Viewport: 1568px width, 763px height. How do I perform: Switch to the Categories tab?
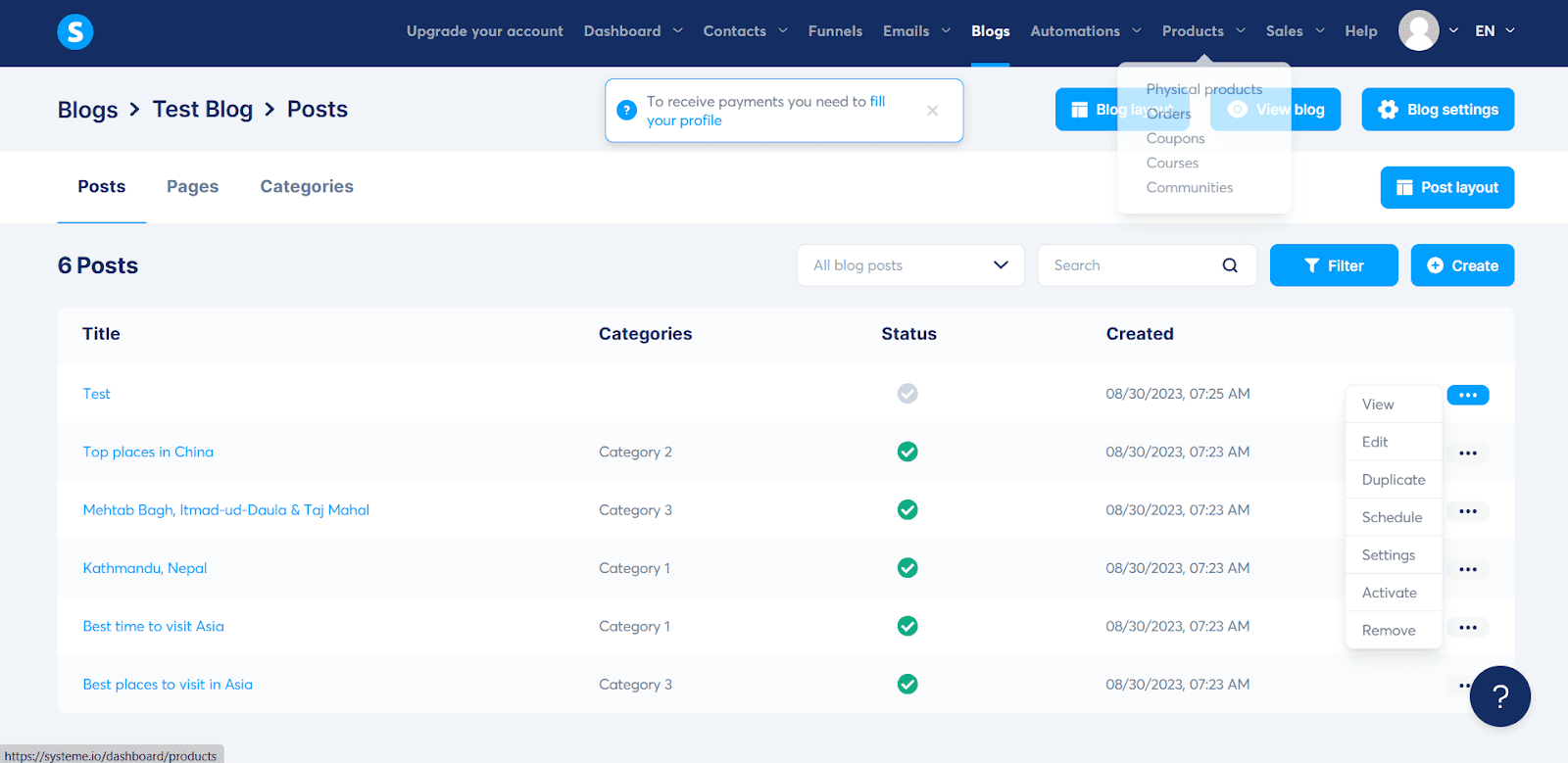[x=307, y=187]
